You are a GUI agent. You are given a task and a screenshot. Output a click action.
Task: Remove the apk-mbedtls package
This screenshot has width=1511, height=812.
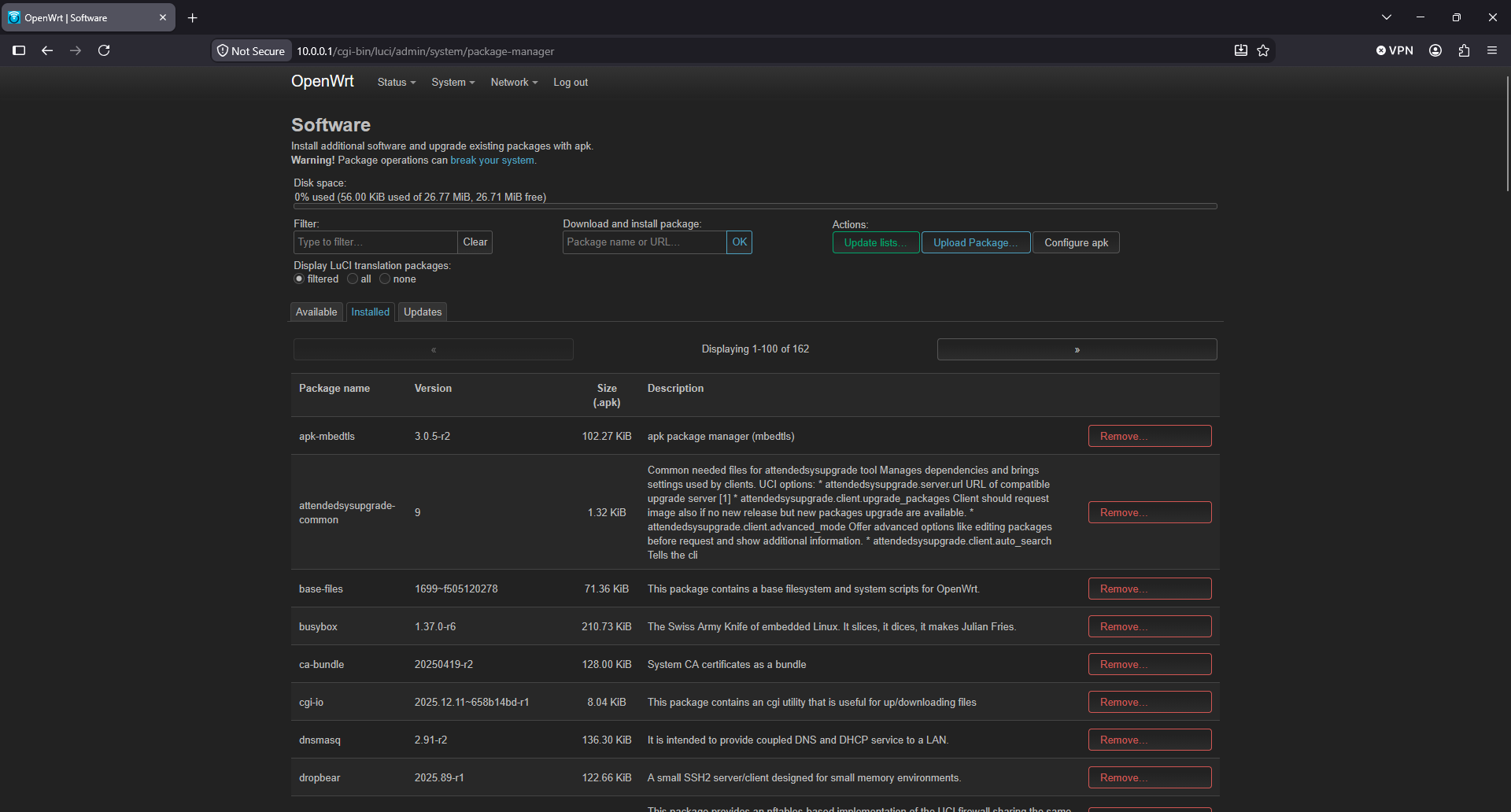coord(1150,436)
